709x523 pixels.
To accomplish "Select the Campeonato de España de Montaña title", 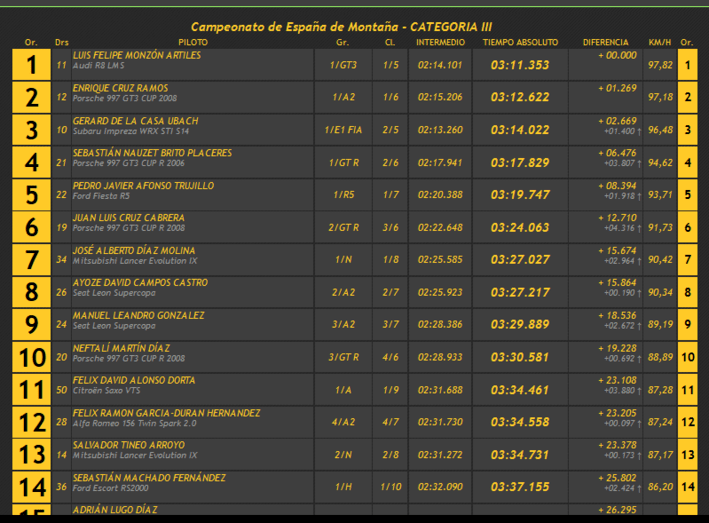I will point(354,26).
